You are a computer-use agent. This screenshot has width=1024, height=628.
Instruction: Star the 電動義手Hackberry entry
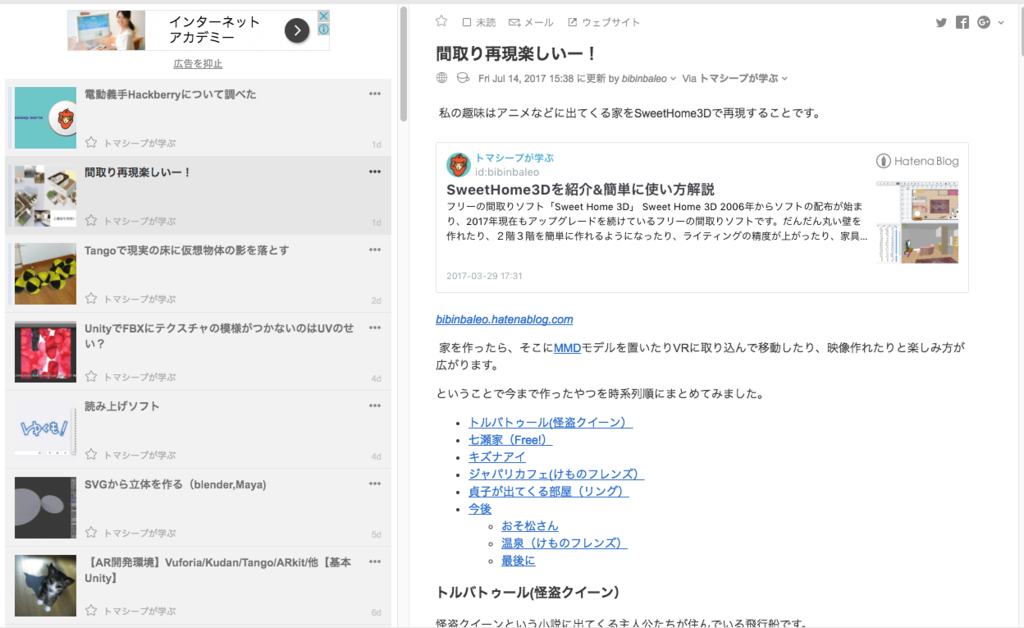tap(91, 142)
